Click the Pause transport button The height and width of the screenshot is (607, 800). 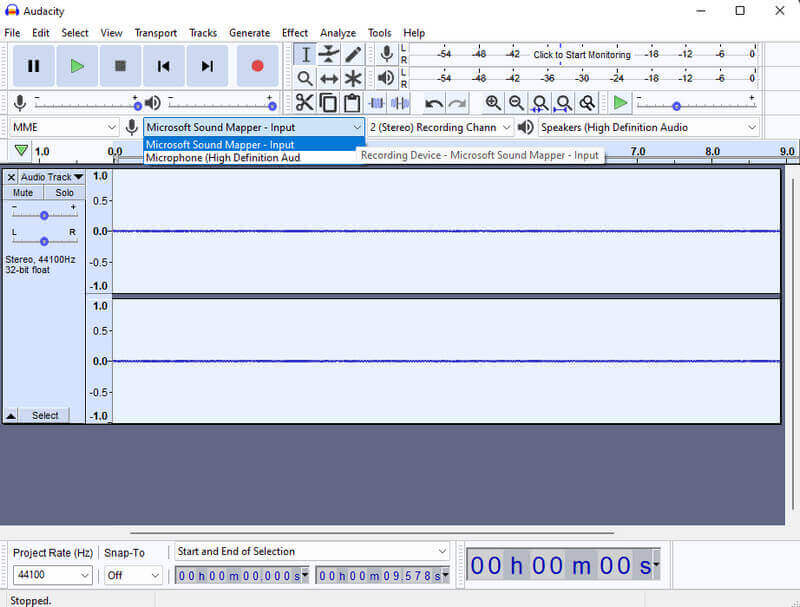pyautogui.click(x=34, y=66)
